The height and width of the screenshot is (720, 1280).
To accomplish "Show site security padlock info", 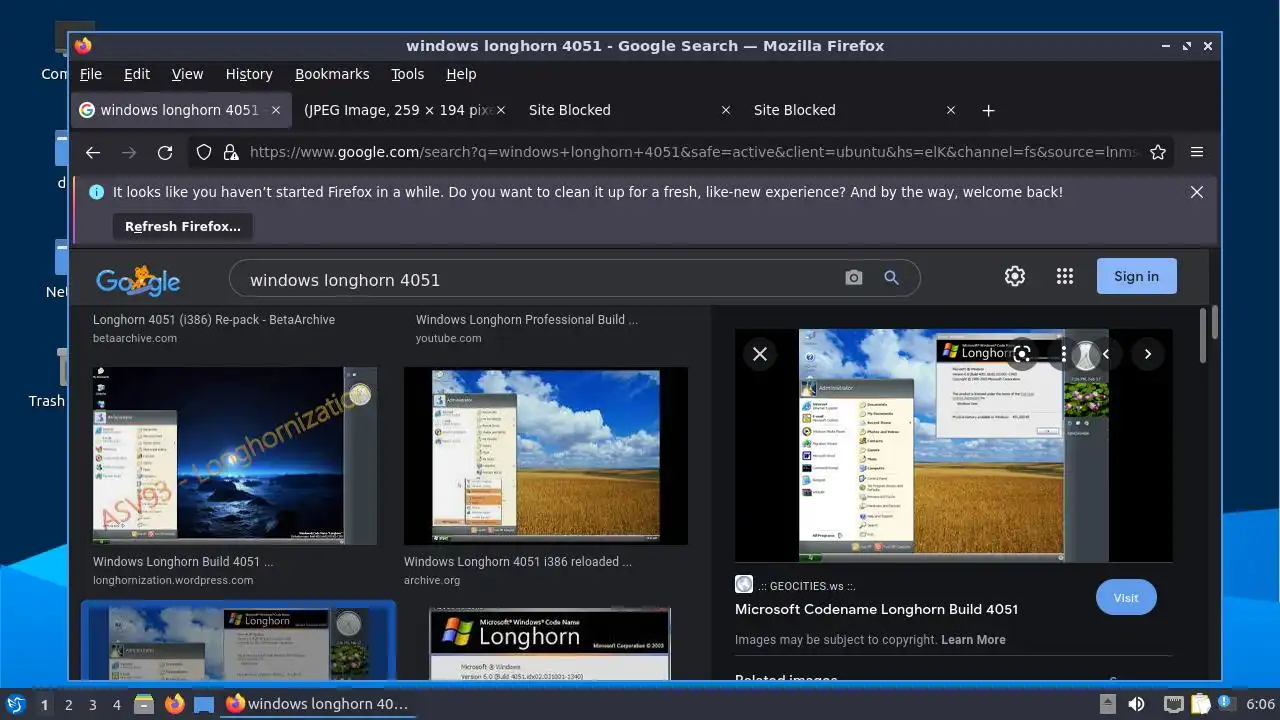I will pos(231,152).
